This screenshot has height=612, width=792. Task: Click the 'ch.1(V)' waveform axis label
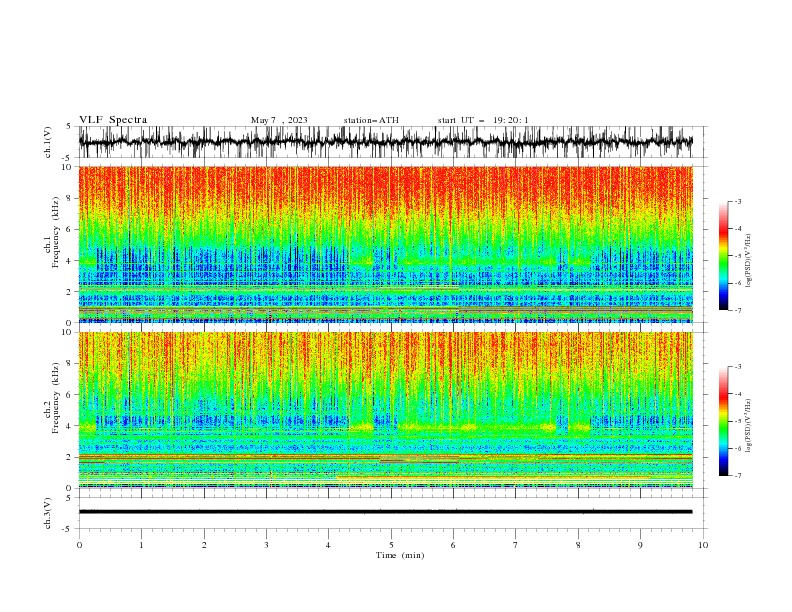coord(48,142)
